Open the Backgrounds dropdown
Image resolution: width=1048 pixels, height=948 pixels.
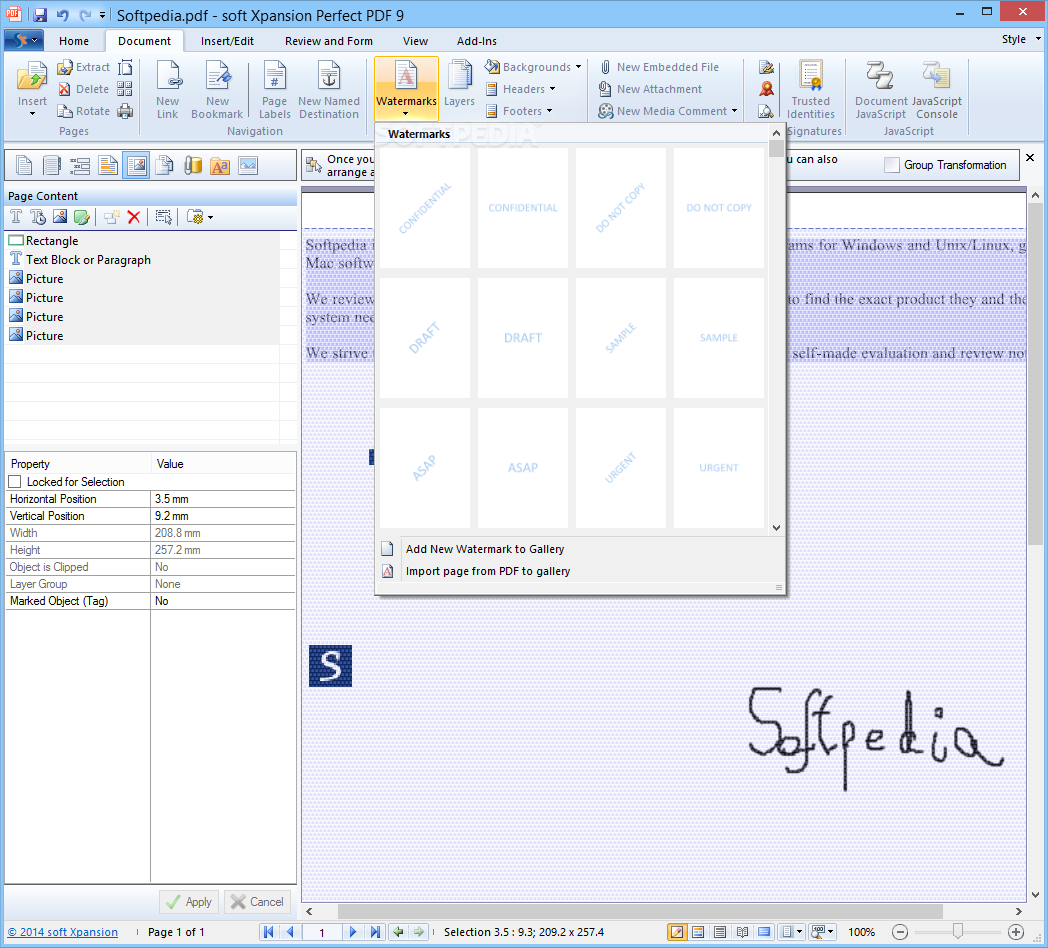click(578, 67)
